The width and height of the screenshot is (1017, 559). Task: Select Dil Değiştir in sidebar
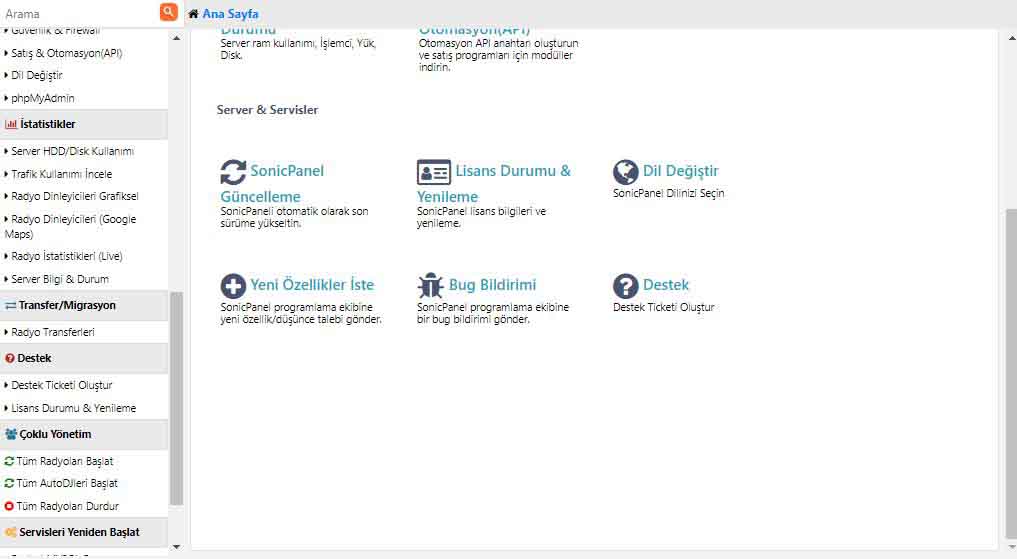coord(37,75)
